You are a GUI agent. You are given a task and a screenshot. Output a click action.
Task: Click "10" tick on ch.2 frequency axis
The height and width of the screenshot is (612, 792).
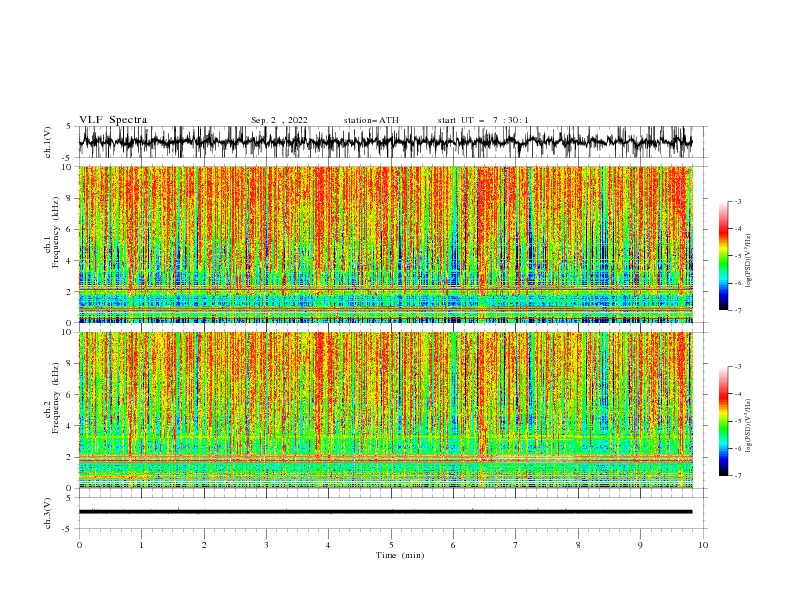coord(66,332)
